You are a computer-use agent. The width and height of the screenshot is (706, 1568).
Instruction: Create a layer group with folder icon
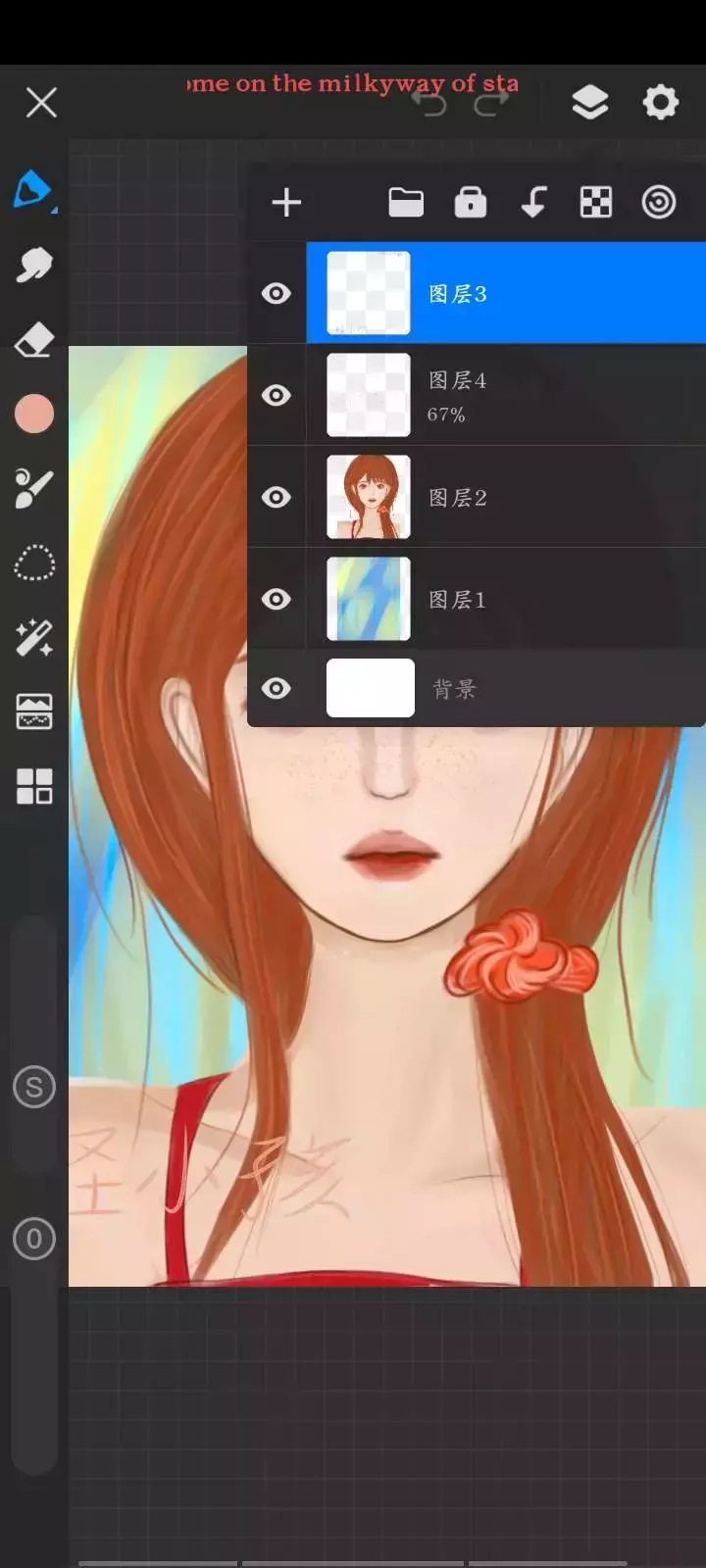click(x=406, y=203)
